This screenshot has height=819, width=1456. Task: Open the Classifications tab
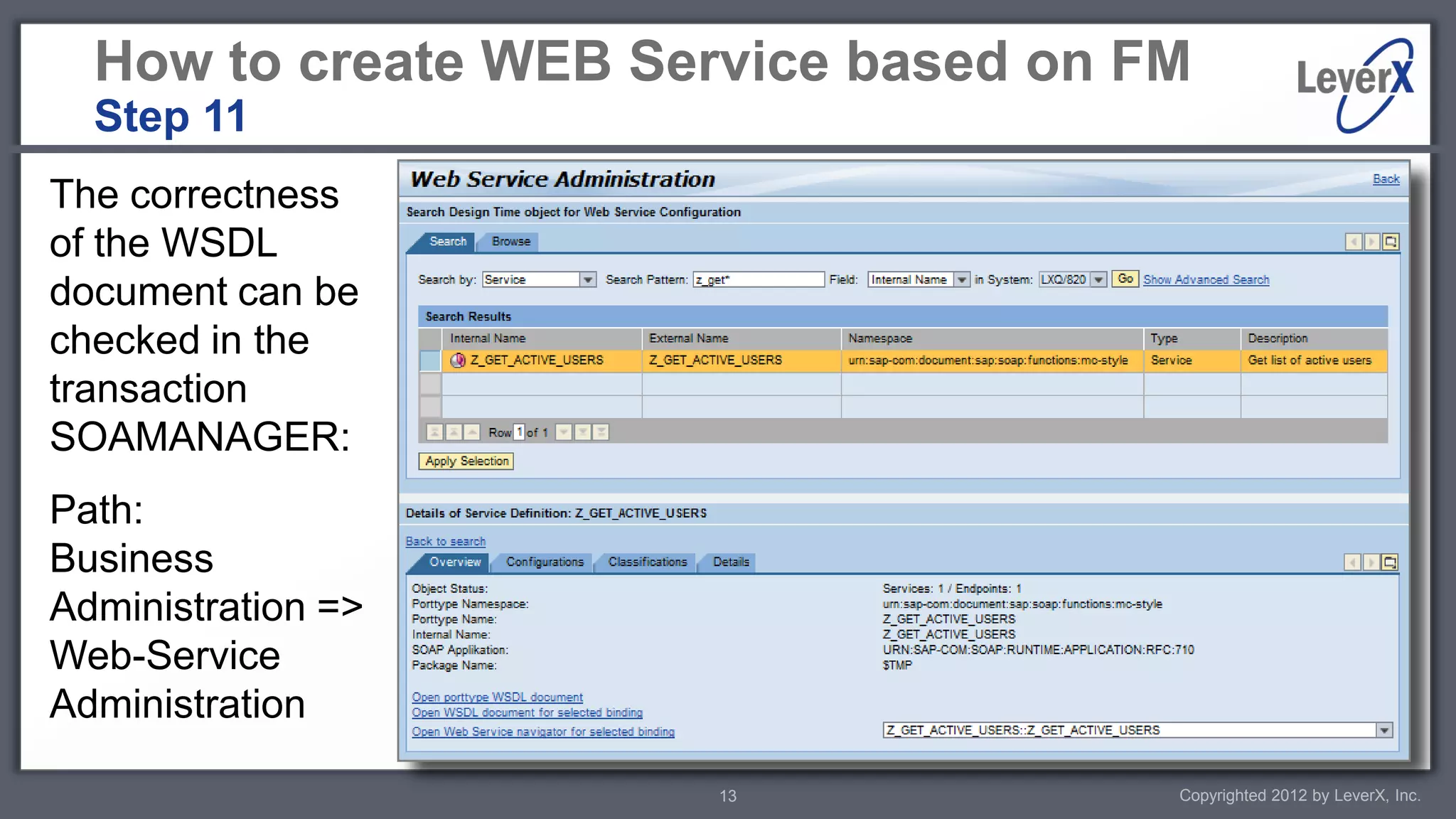pyautogui.click(x=648, y=562)
